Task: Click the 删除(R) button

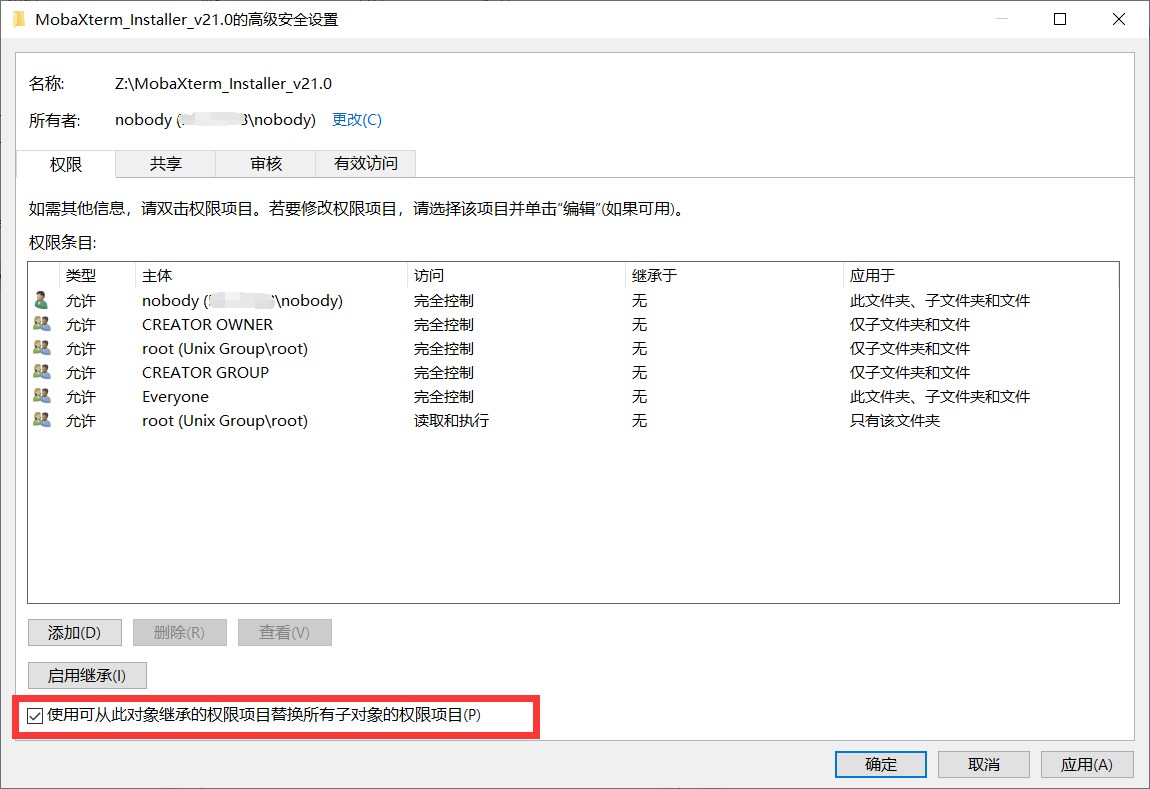Action: tap(180, 632)
